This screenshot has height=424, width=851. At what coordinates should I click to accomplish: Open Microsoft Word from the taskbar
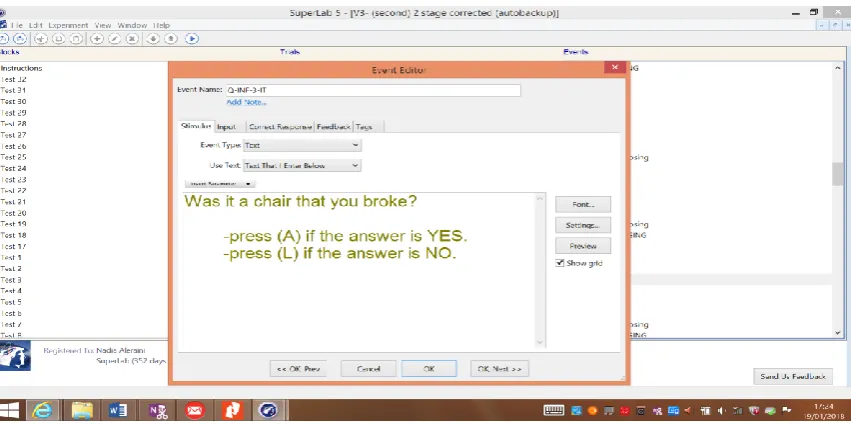(x=118, y=411)
